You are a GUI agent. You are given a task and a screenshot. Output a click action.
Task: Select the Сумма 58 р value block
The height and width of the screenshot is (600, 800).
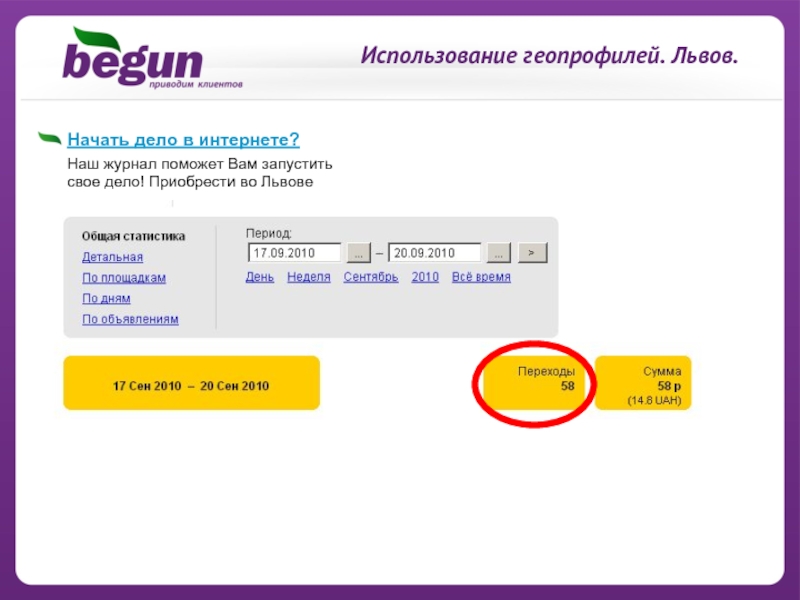coord(643,383)
